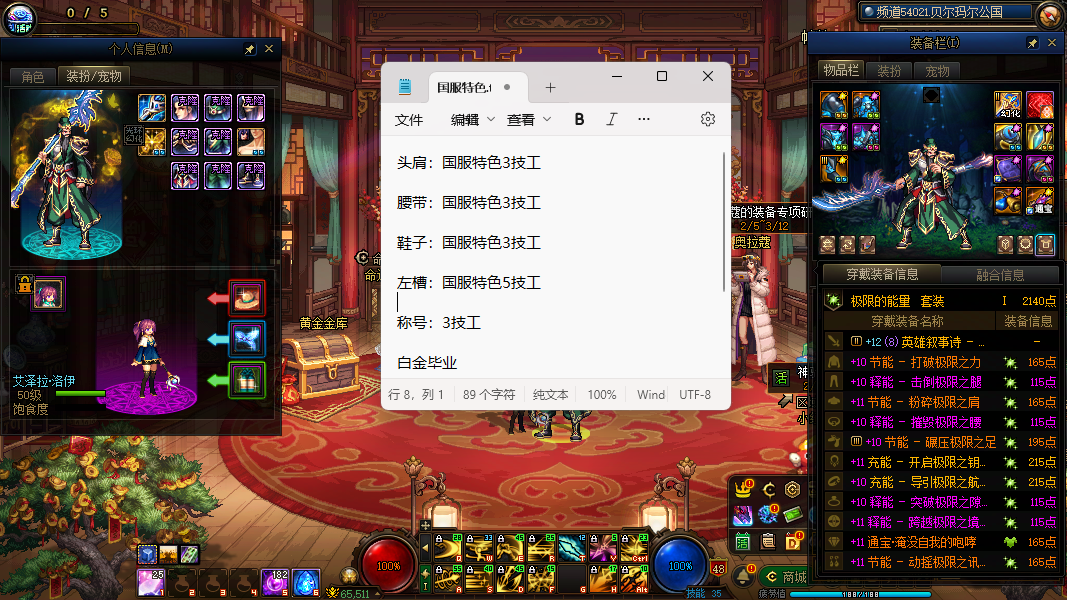Select the 通宝 equipment slot
Screen dimensions: 1067x600
point(1040,199)
